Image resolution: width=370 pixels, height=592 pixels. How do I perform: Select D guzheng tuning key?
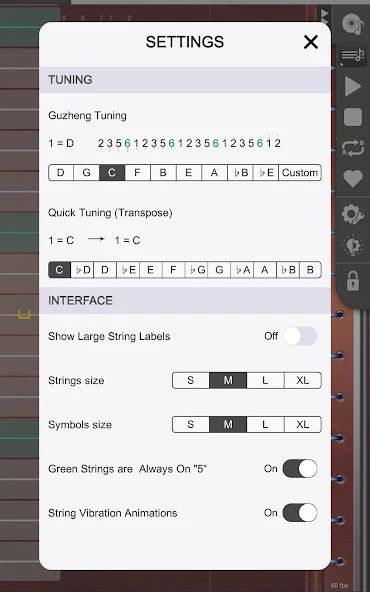click(x=61, y=173)
